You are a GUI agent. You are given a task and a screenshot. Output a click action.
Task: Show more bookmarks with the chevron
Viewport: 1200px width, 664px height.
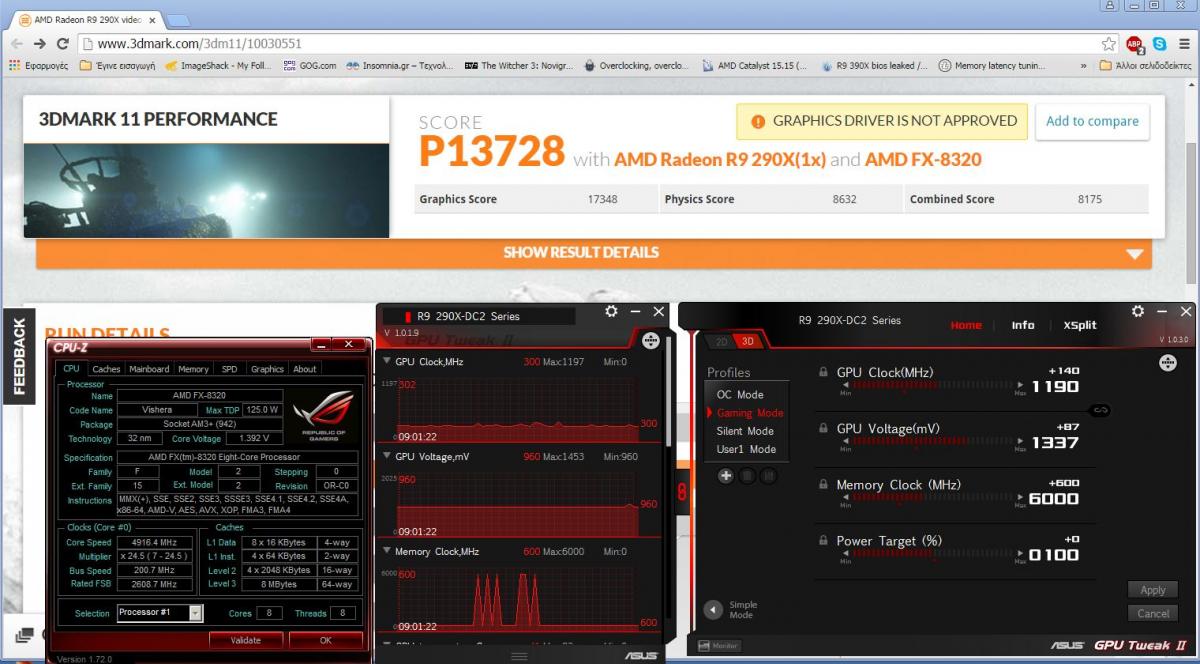pos(1085,66)
